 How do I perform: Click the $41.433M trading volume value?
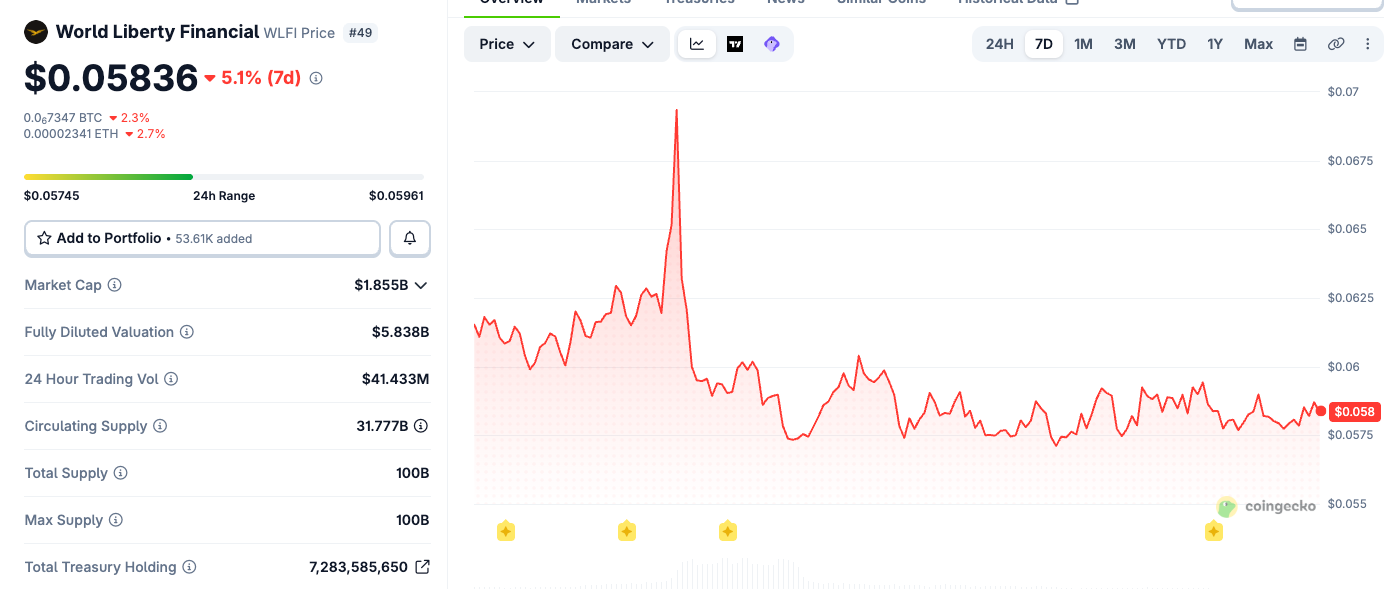[395, 379]
